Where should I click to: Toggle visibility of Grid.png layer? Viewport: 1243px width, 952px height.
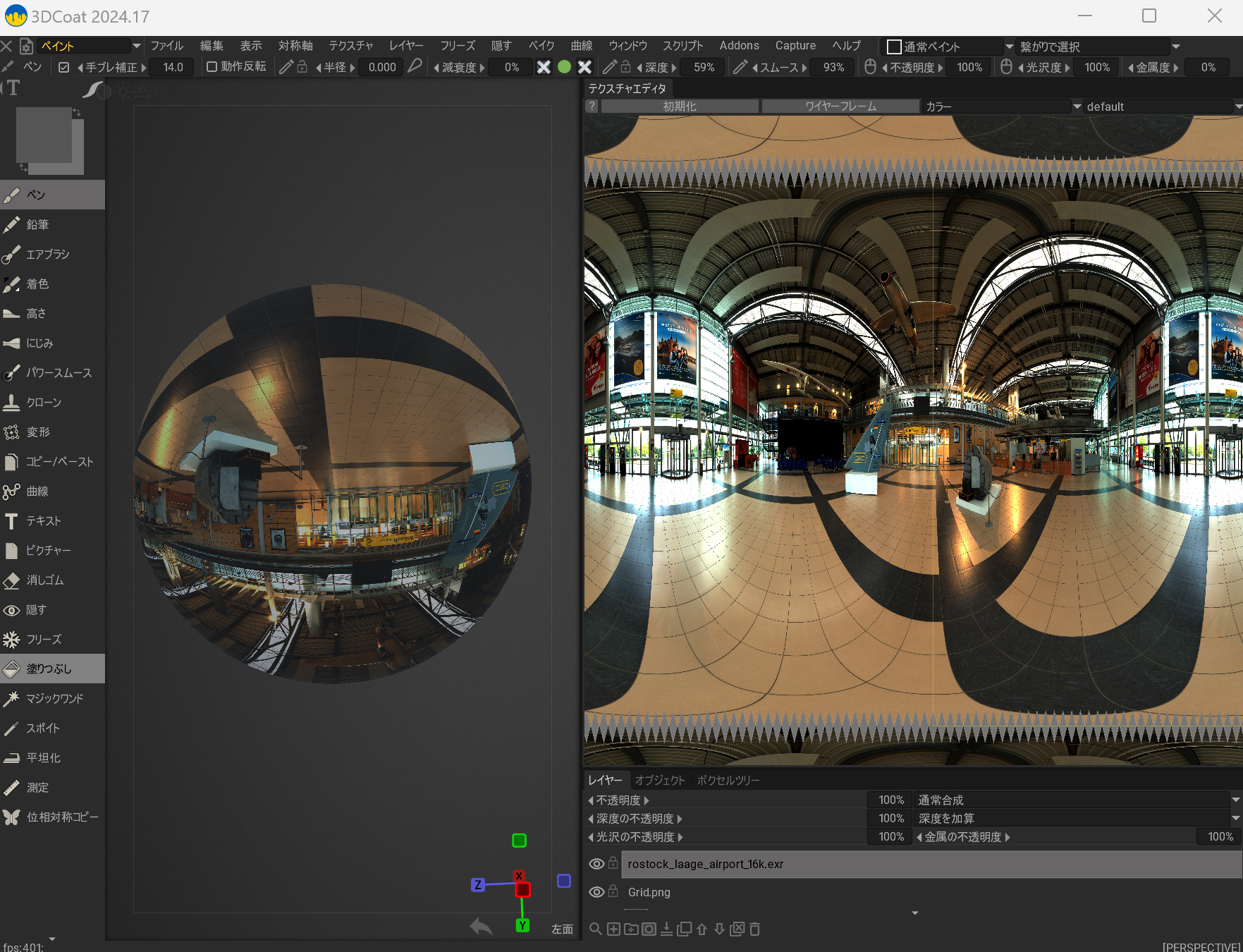coord(596,892)
